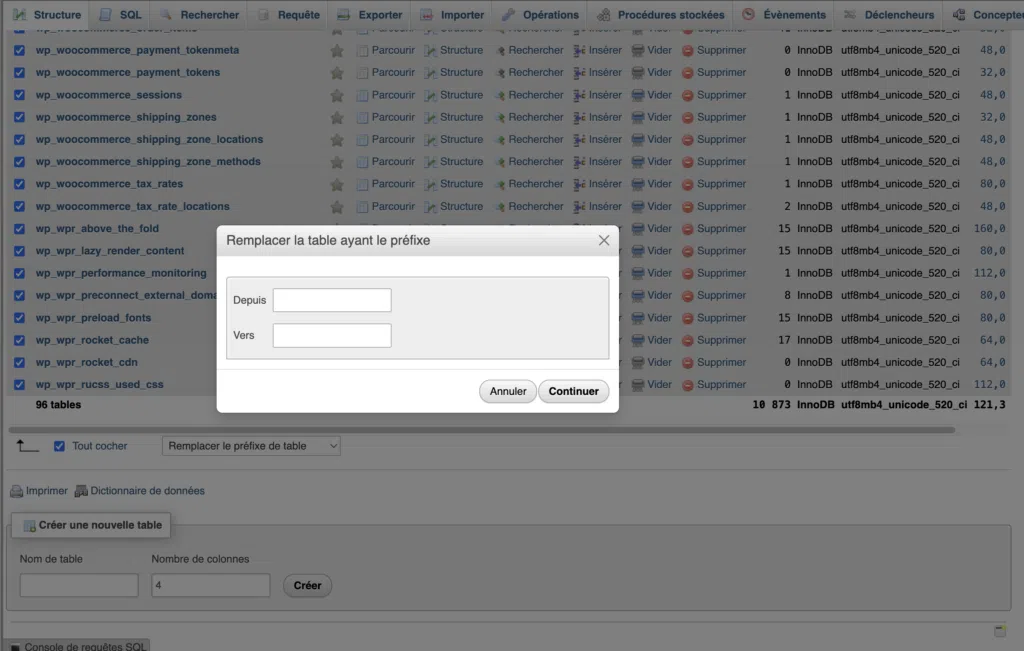The image size is (1024, 651).
Task: Click Vider link for wp_woocommerce_shipping_zones
Action: (x=659, y=118)
